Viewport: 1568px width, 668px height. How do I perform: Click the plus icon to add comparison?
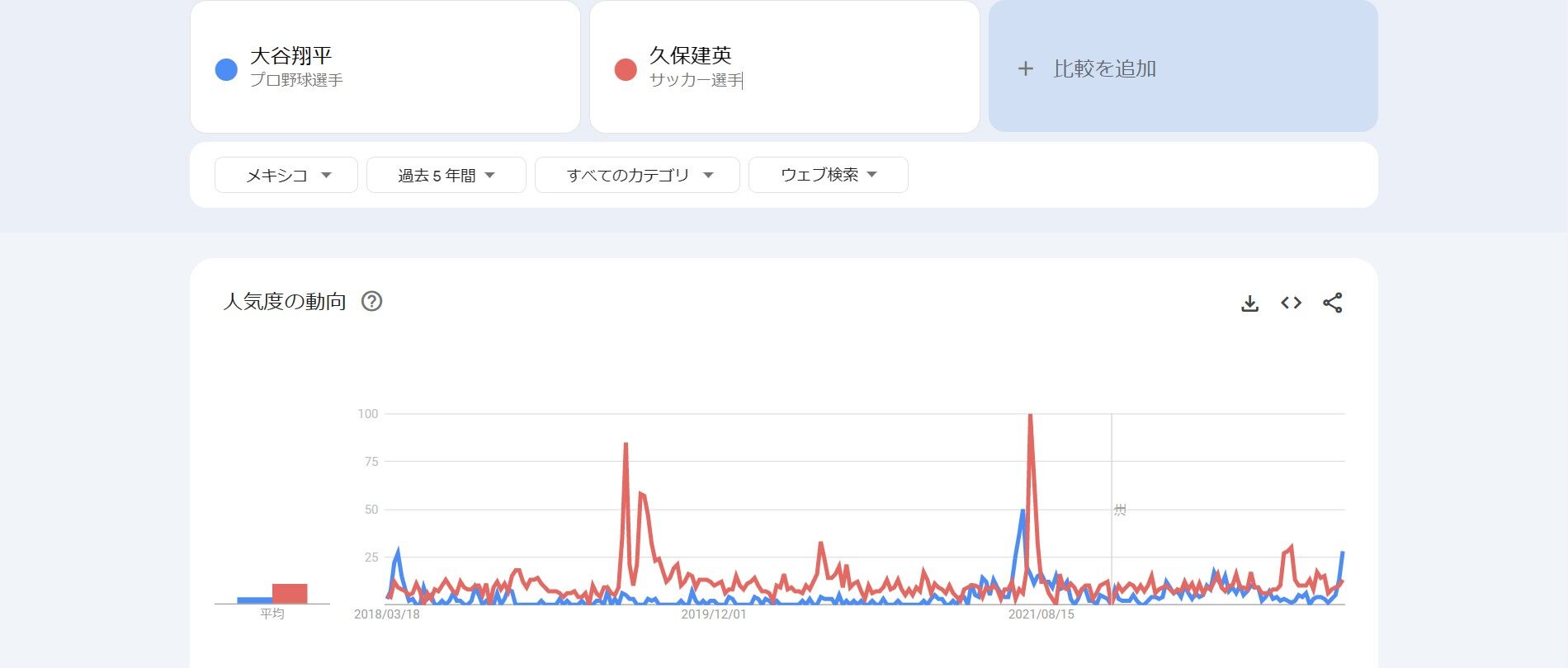1025,68
